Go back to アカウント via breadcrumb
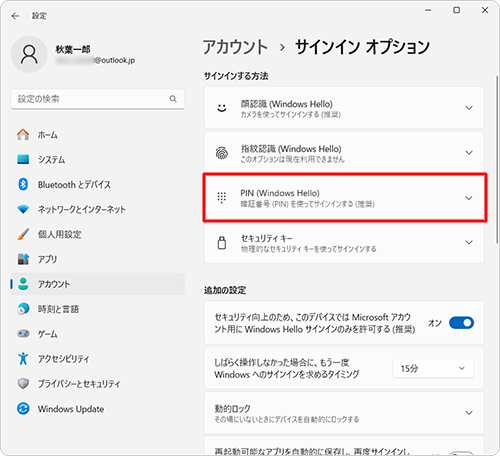Image resolution: width=500 pixels, height=456 pixels. 235,47
